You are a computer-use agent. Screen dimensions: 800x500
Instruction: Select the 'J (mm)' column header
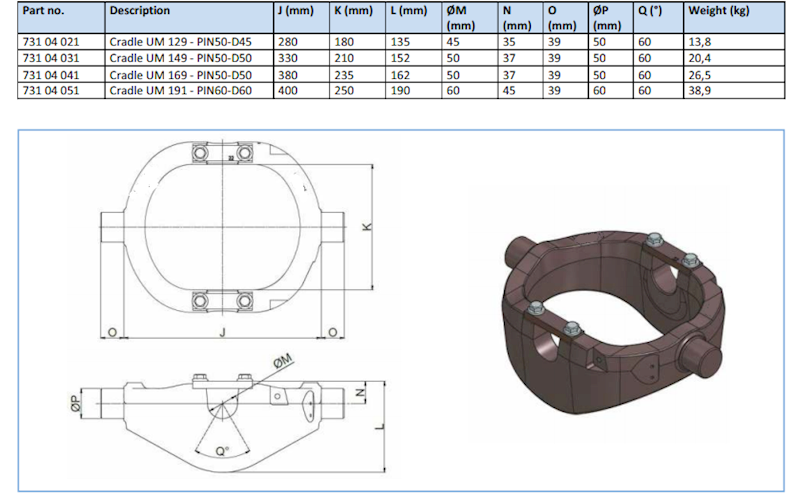302,18
